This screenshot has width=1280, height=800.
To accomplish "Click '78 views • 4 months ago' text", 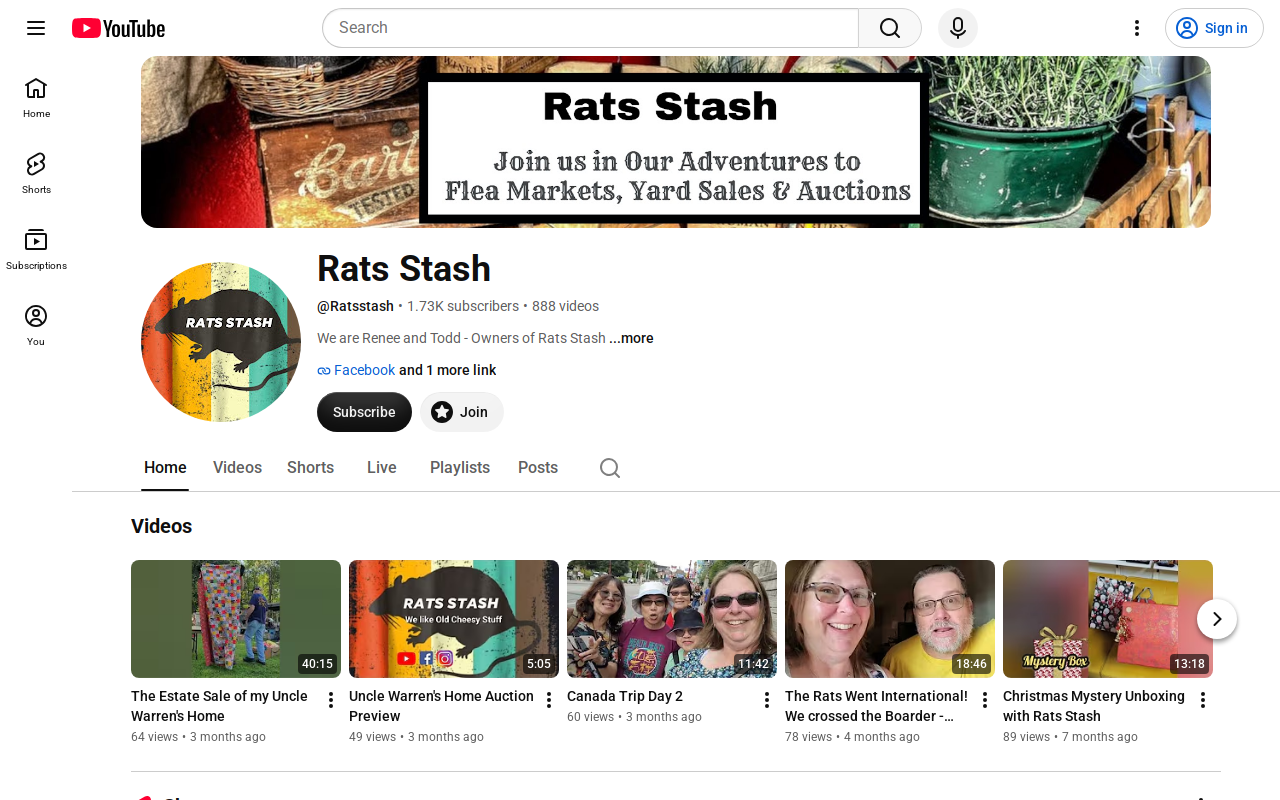I will (852, 737).
